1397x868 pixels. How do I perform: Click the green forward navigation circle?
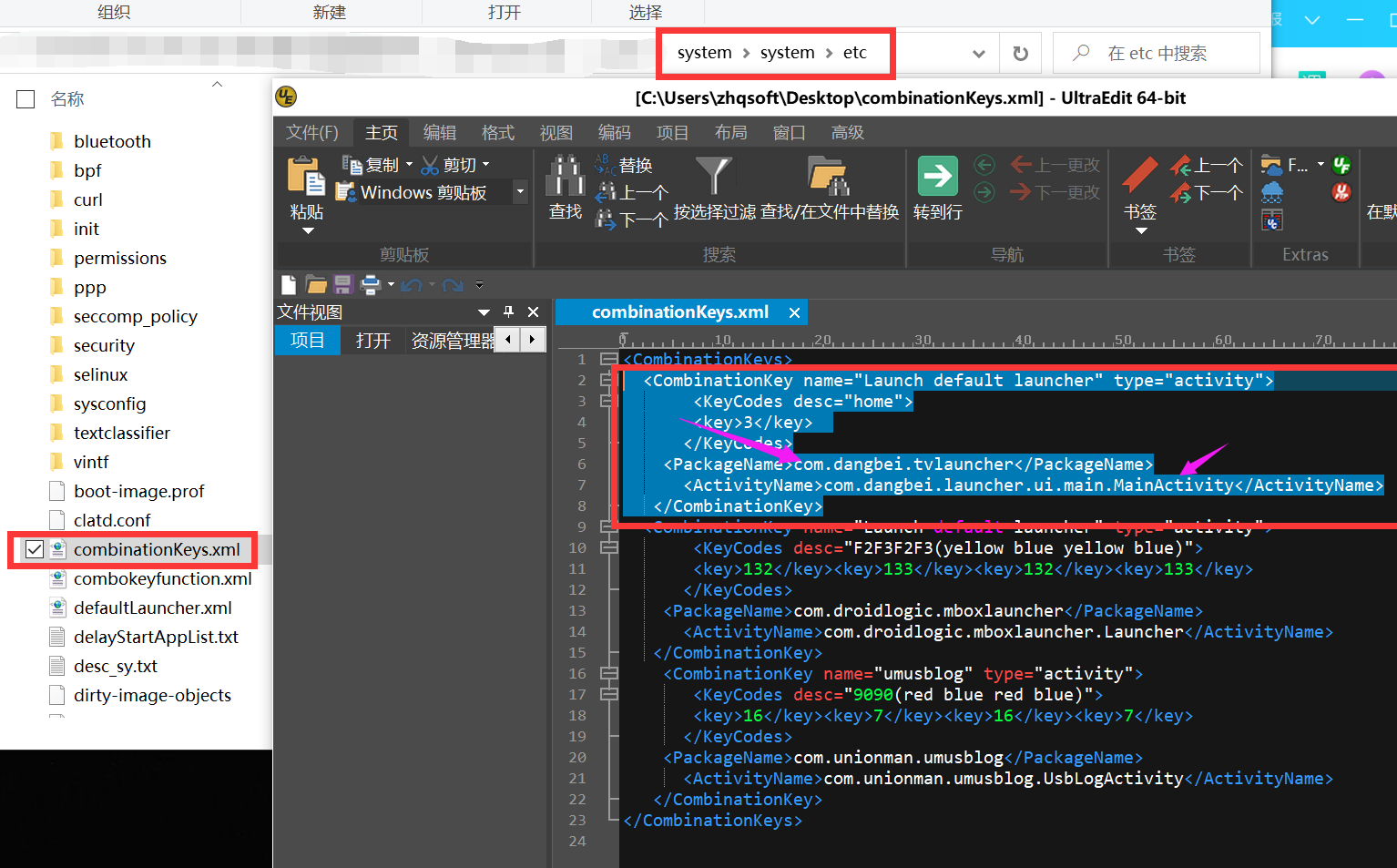[x=984, y=192]
